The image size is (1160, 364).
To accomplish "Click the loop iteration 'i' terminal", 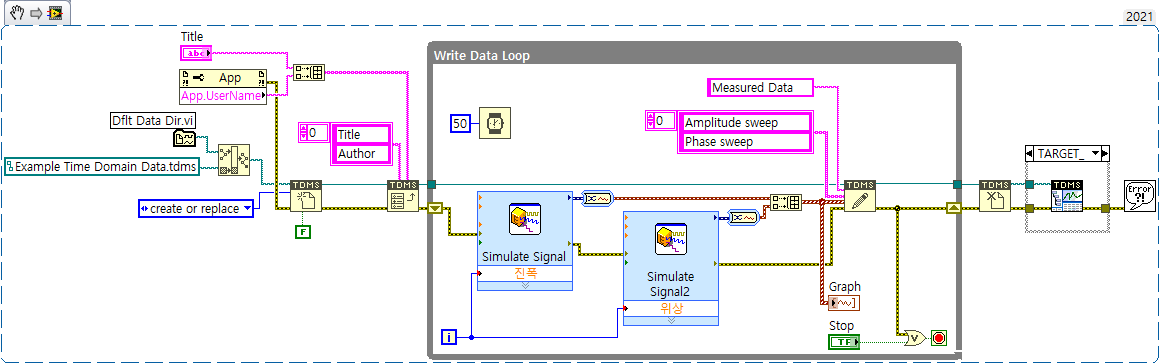I will tap(449, 337).
